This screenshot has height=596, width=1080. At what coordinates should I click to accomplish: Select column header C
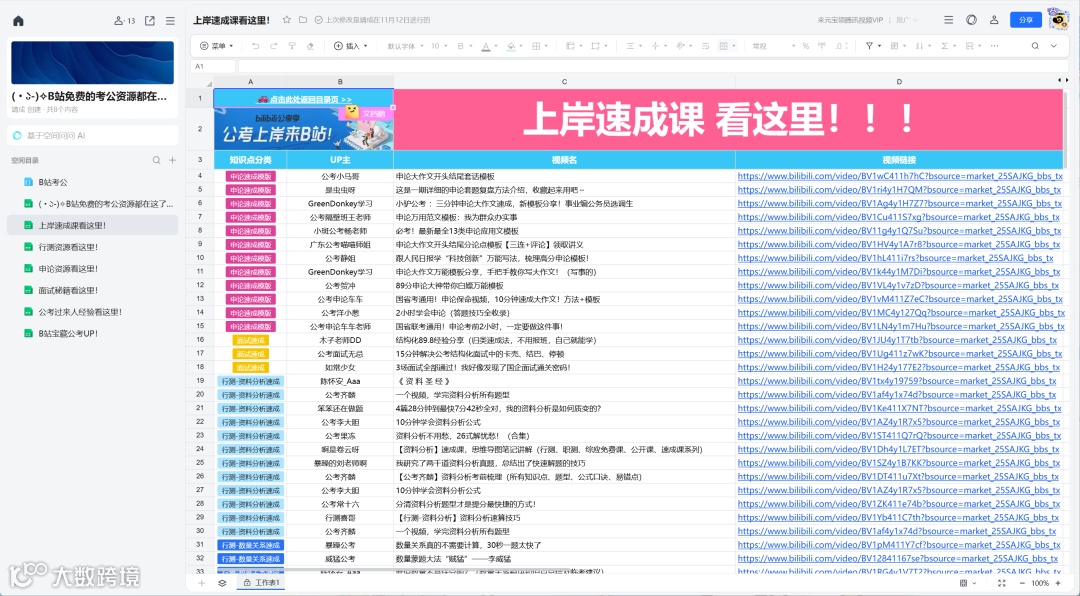[564, 81]
